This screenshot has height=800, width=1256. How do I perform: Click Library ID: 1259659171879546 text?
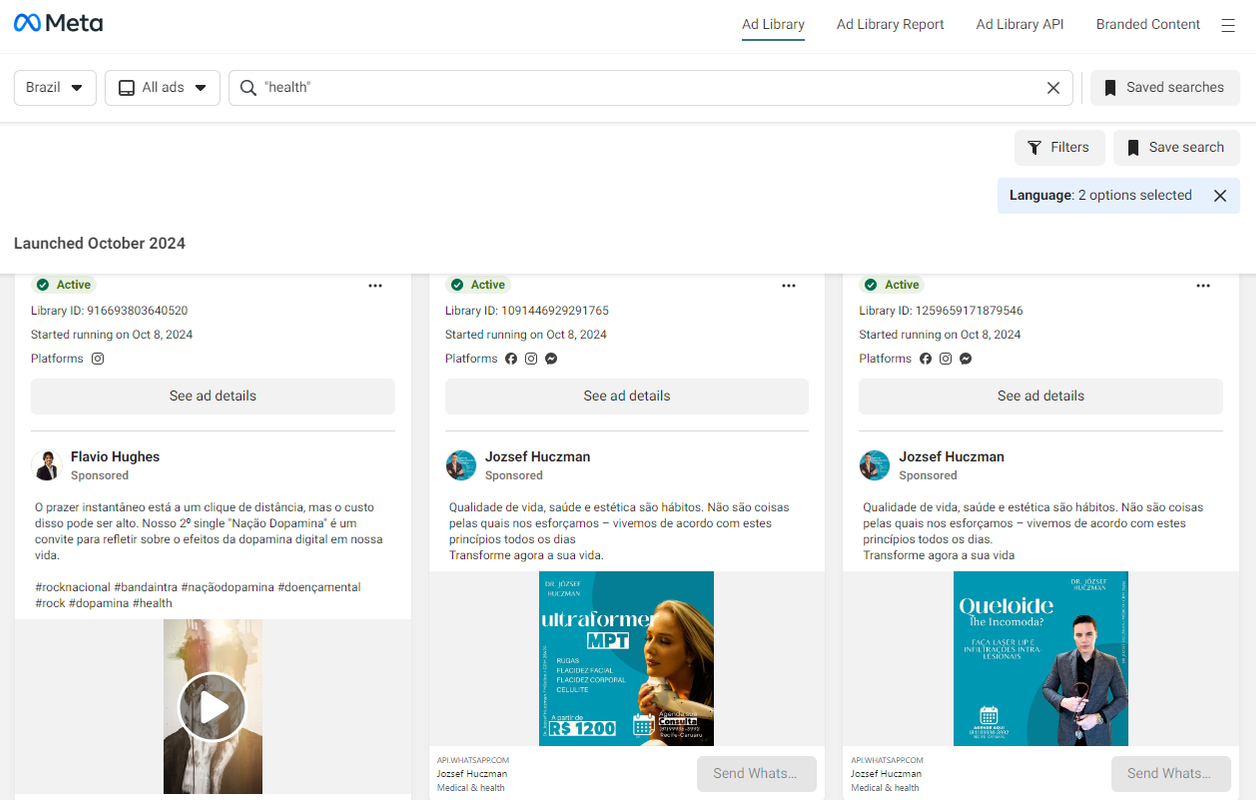click(x=941, y=311)
